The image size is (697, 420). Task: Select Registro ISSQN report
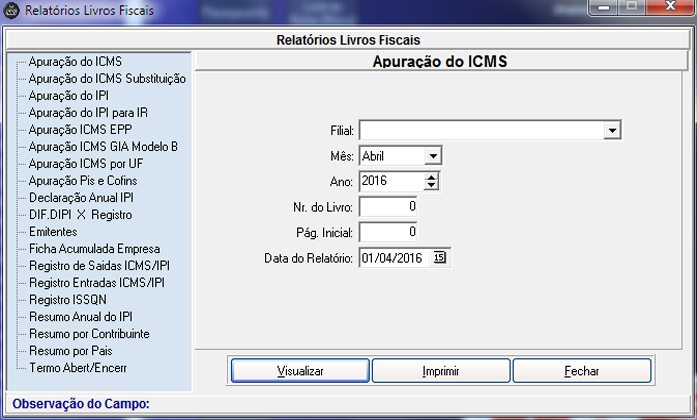pyautogui.click(x=68, y=300)
